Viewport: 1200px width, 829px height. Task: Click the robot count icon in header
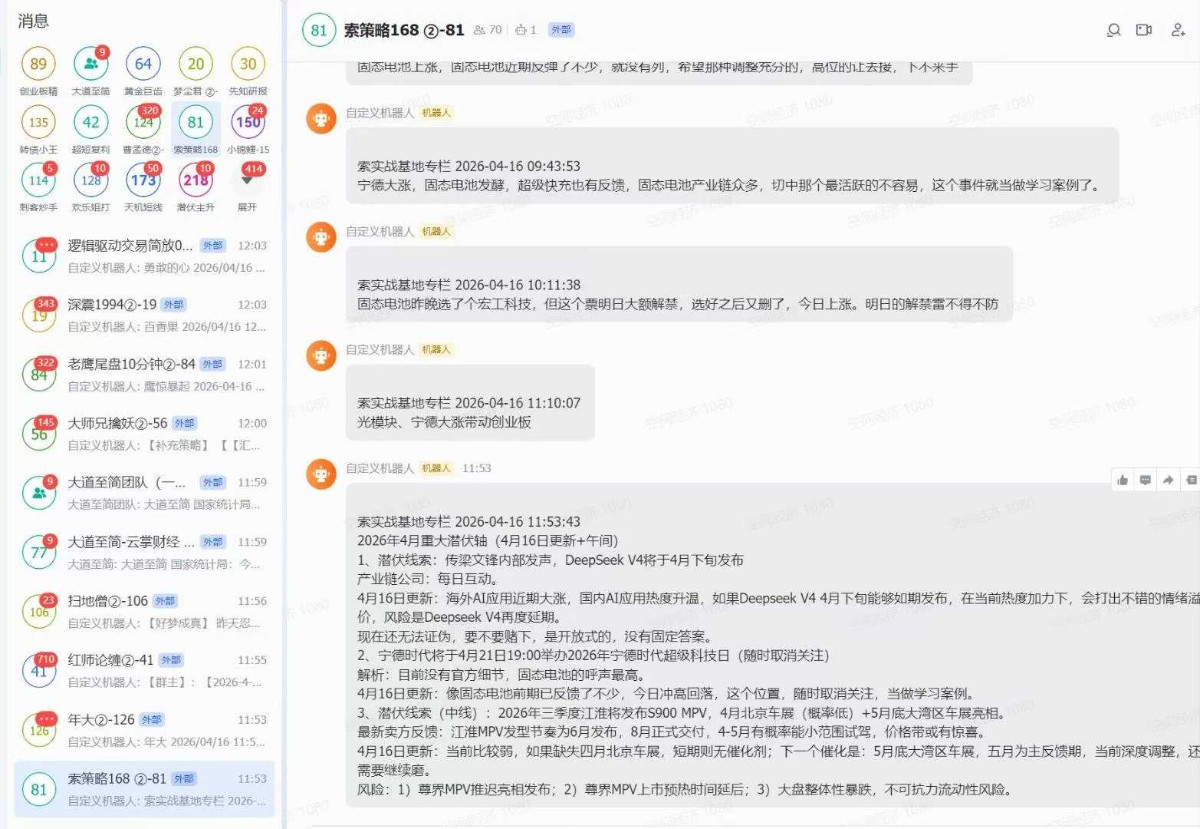(x=526, y=30)
